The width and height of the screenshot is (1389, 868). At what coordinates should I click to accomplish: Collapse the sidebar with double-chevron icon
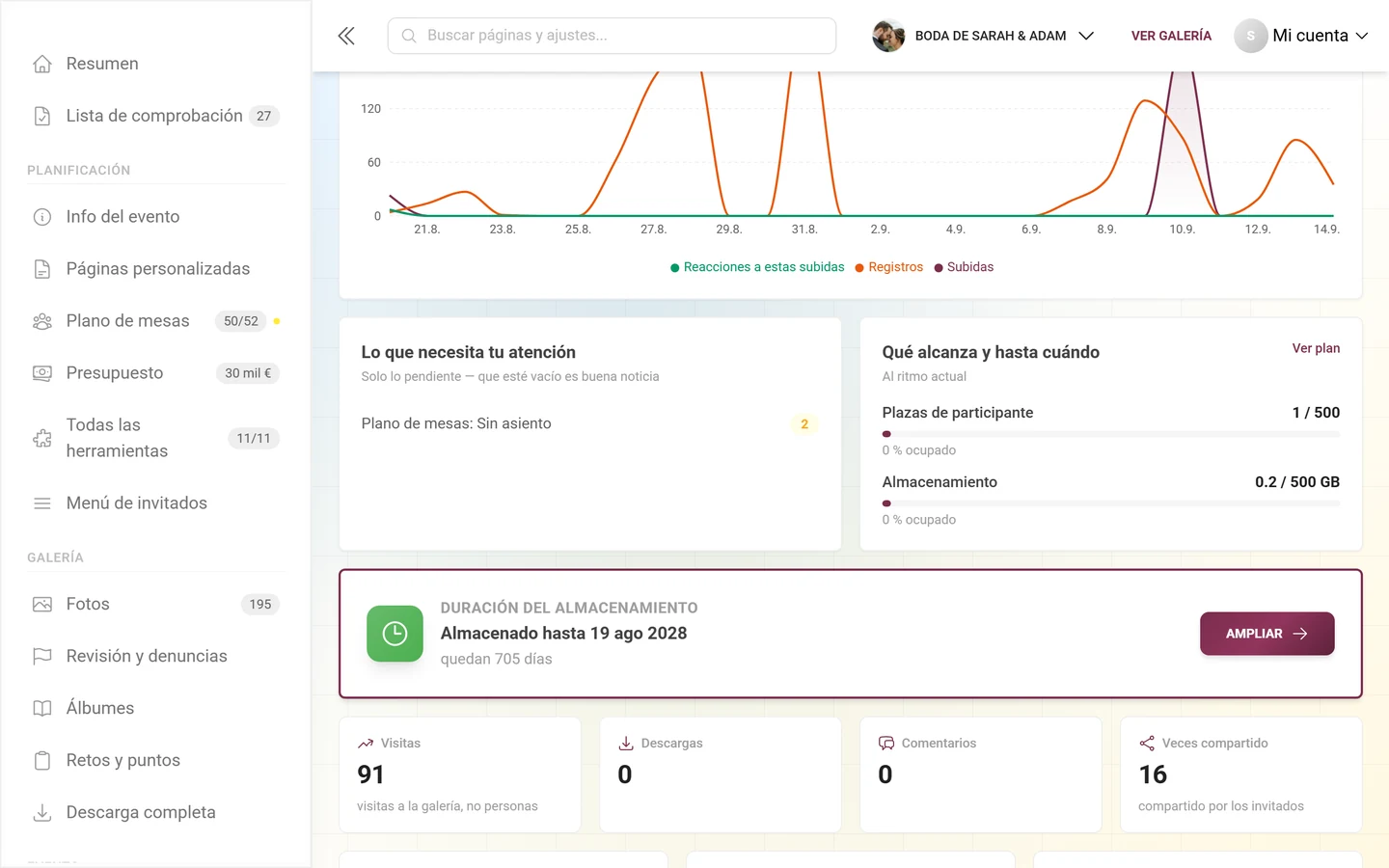[x=346, y=36]
